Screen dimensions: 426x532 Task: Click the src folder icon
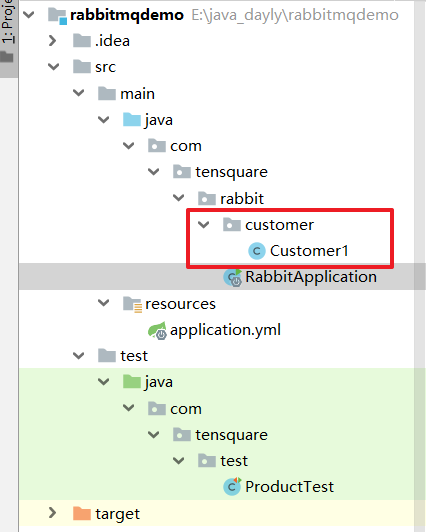[82, 67]
